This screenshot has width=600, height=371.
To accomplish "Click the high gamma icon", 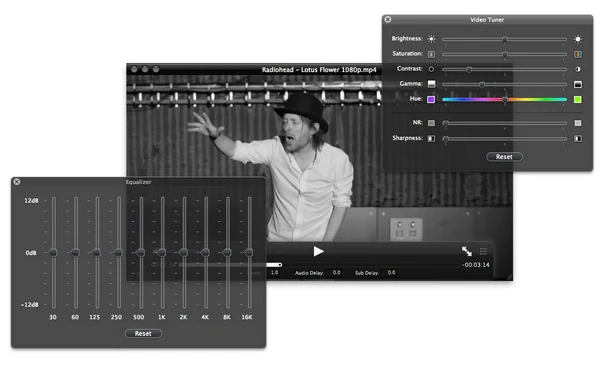I will [x=578, y=84].
